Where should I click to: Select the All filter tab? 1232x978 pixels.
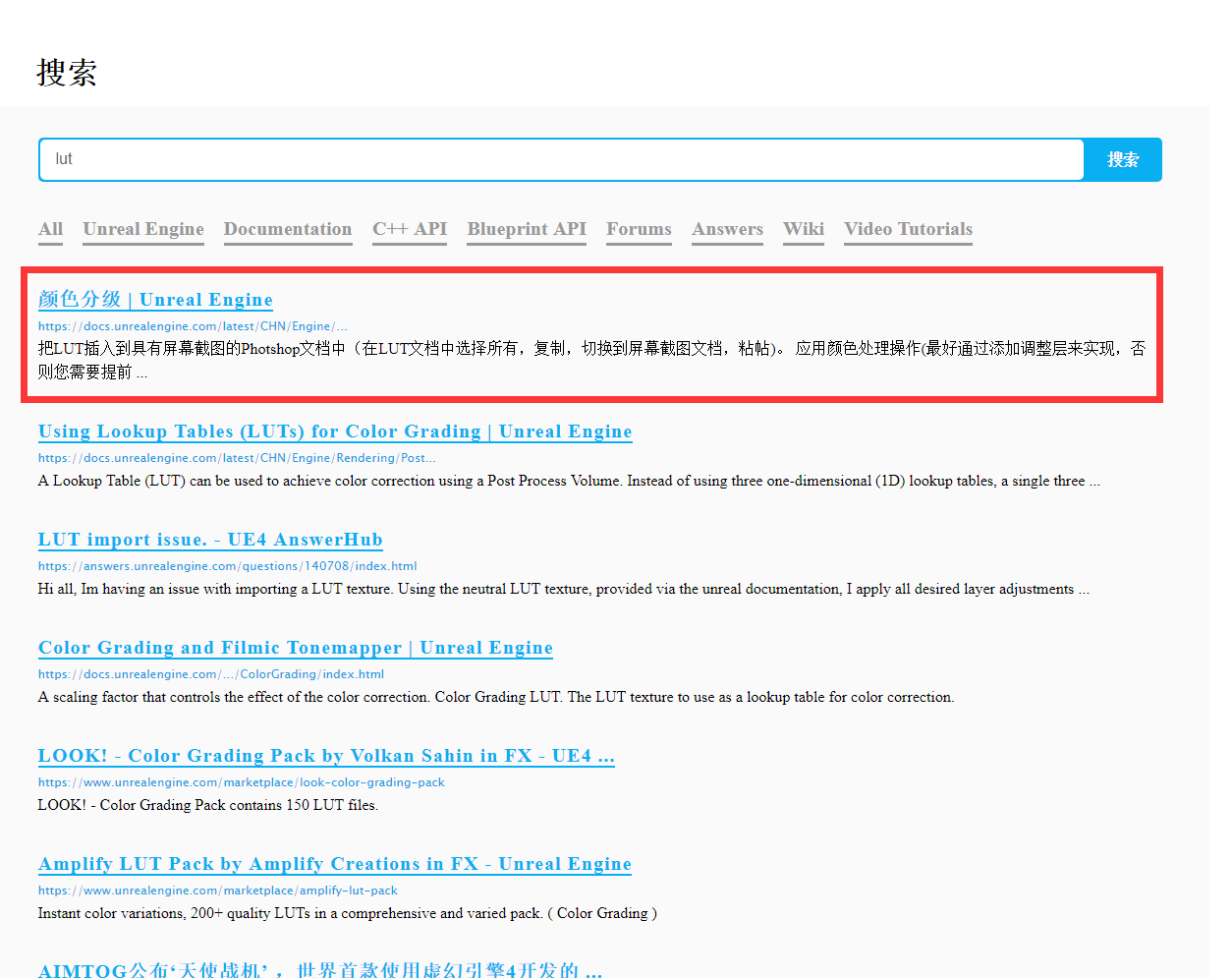tap(51, 229)
